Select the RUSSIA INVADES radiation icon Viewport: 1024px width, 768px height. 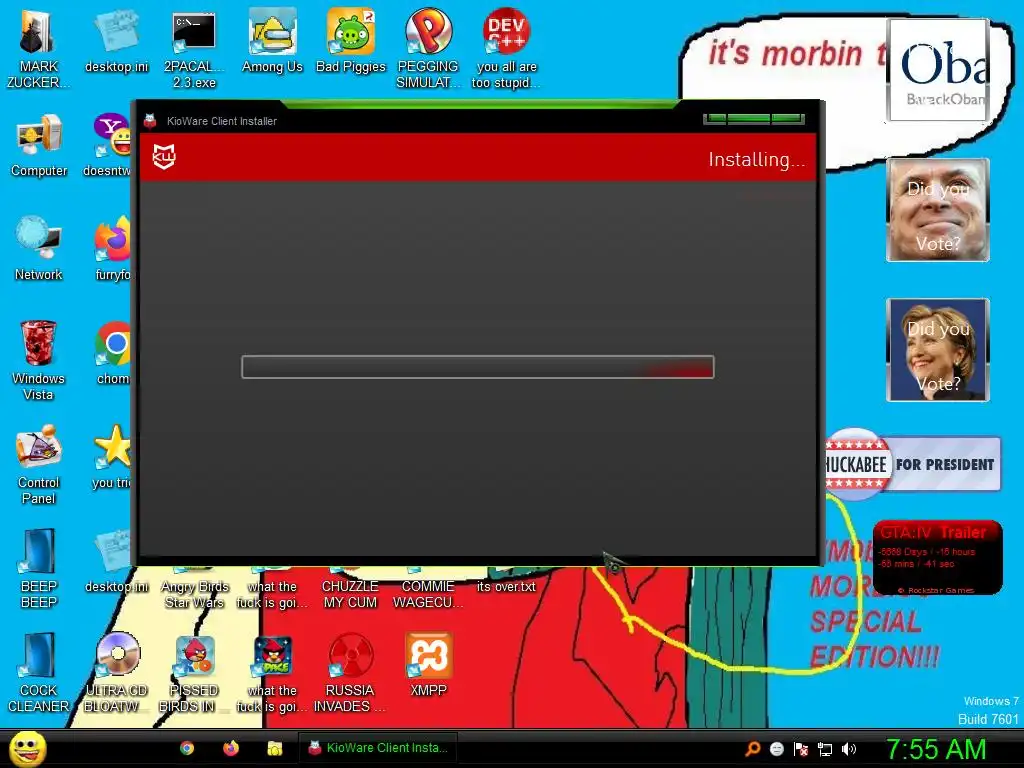coord(350,672)
